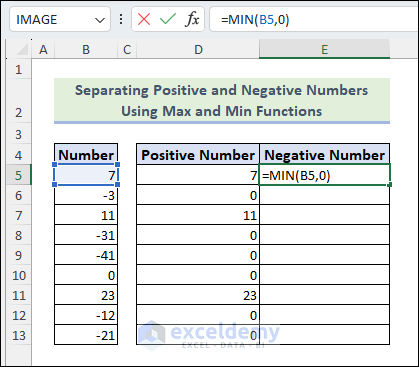Click the fill handle of cell E5
Screen dimensions: 419x367
click(x=390, y=185)
